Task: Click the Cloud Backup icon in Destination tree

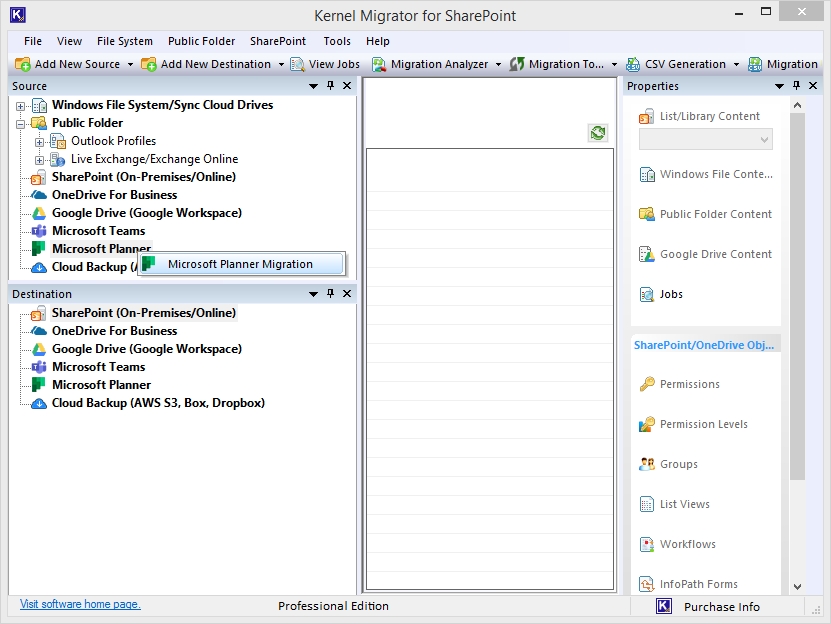Action: [x=39, y=403]
